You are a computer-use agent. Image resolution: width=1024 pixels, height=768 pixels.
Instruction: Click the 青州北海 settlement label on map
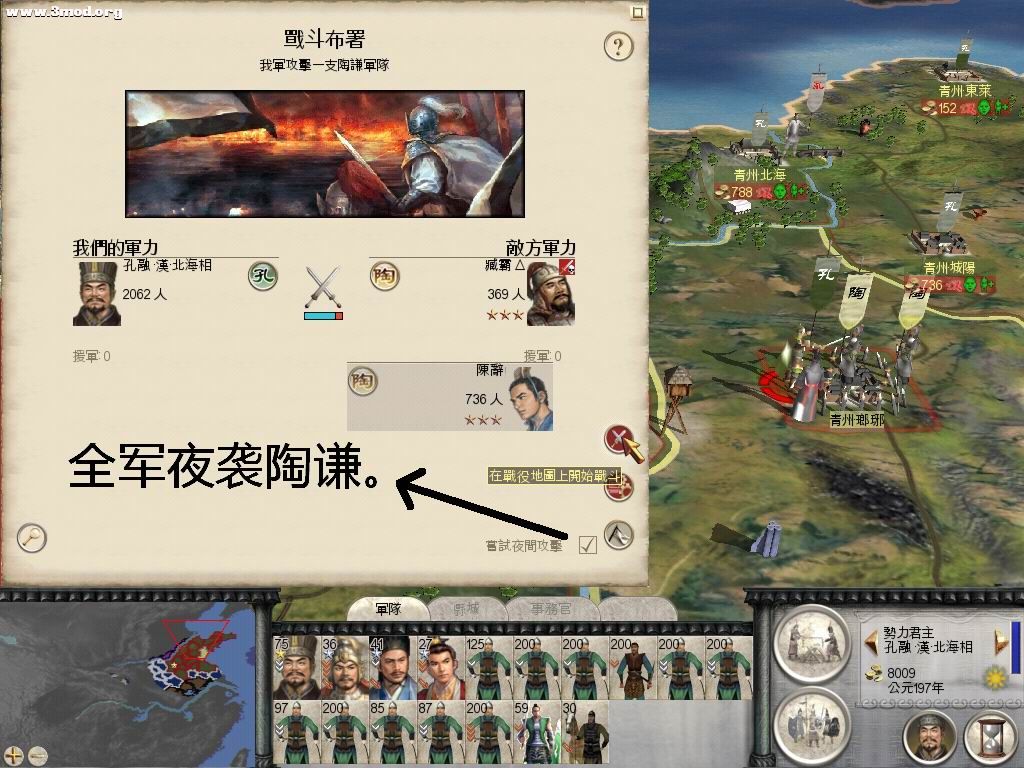click(x=760, y=175)
